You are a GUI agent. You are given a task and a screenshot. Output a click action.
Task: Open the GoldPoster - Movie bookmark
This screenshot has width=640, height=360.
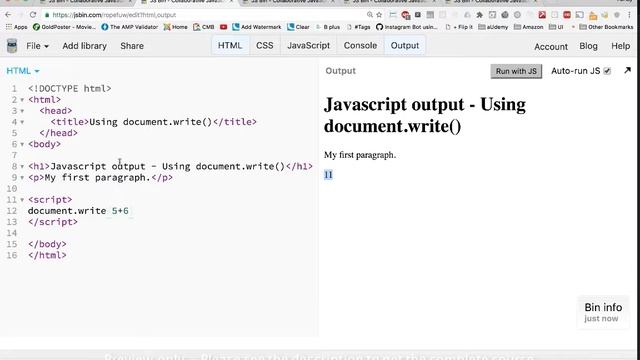[64, 27]
